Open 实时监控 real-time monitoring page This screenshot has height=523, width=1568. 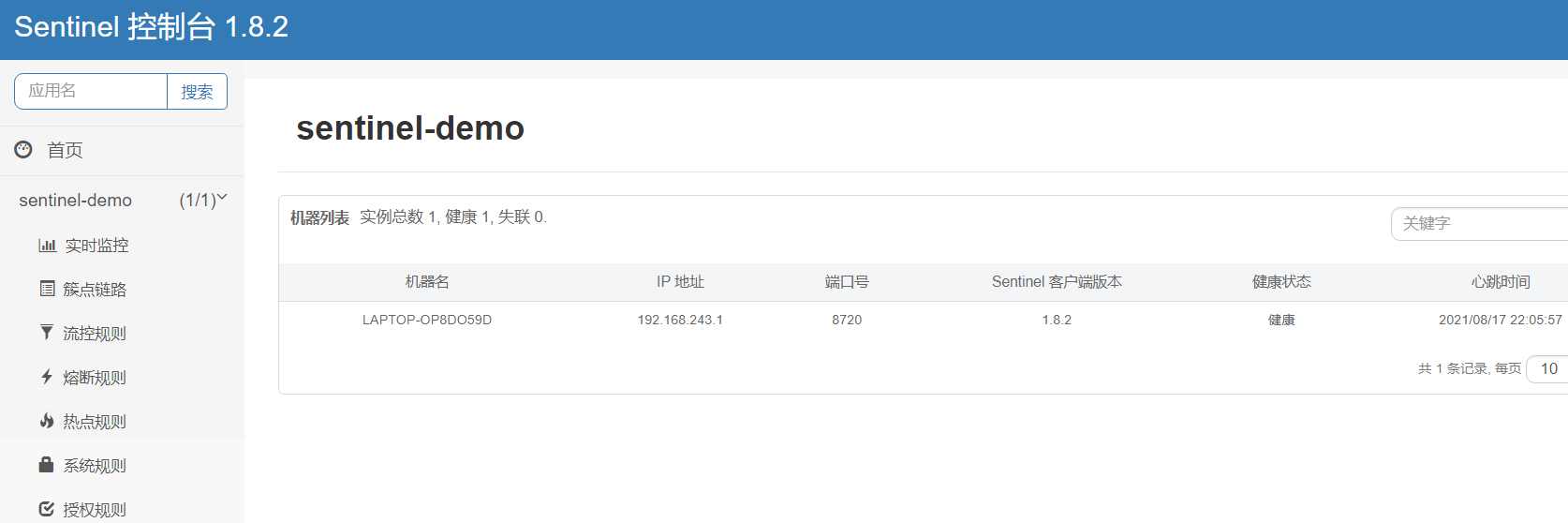96,246
